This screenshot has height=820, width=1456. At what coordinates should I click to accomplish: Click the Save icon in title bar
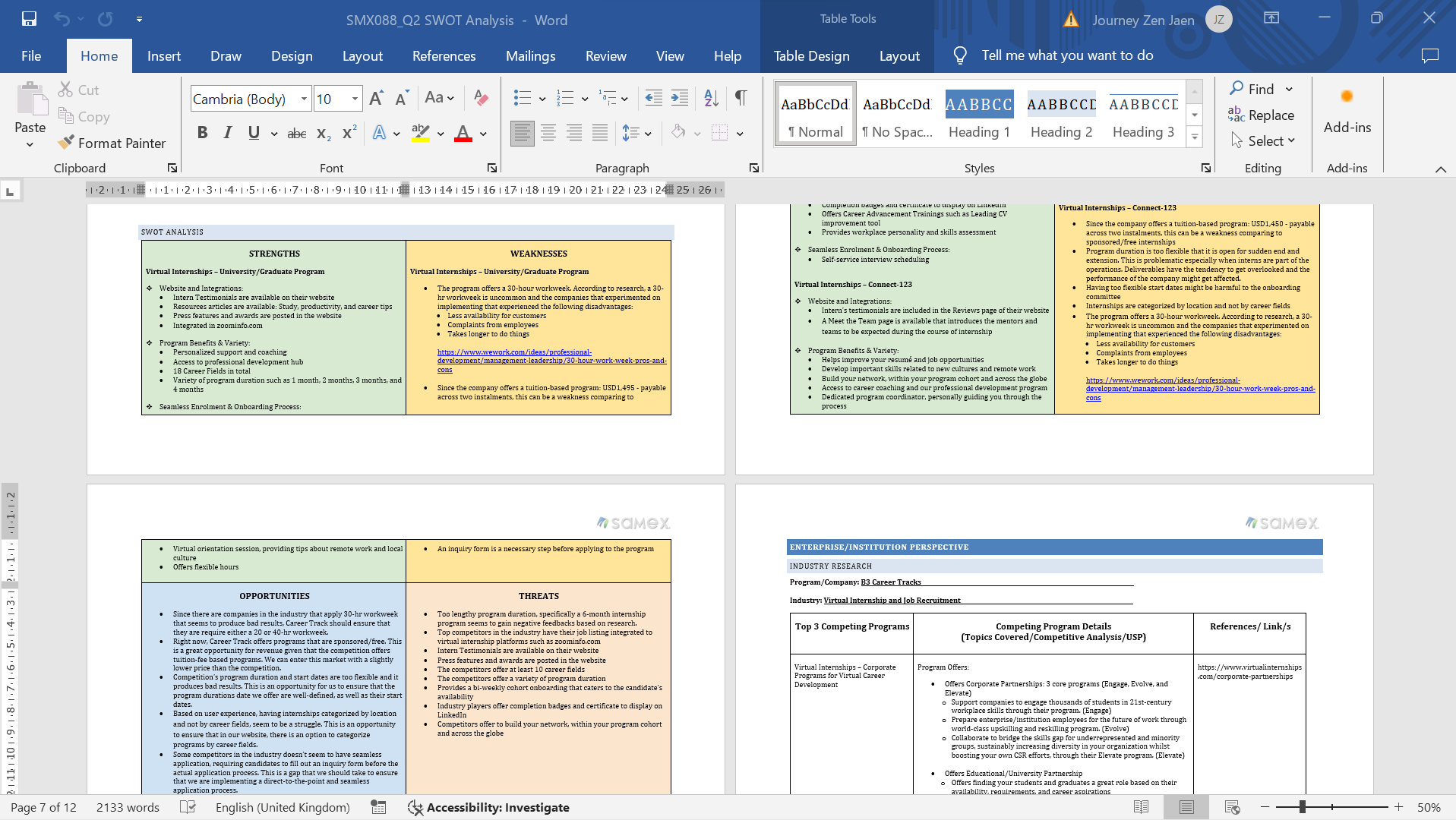coord(29,19)
